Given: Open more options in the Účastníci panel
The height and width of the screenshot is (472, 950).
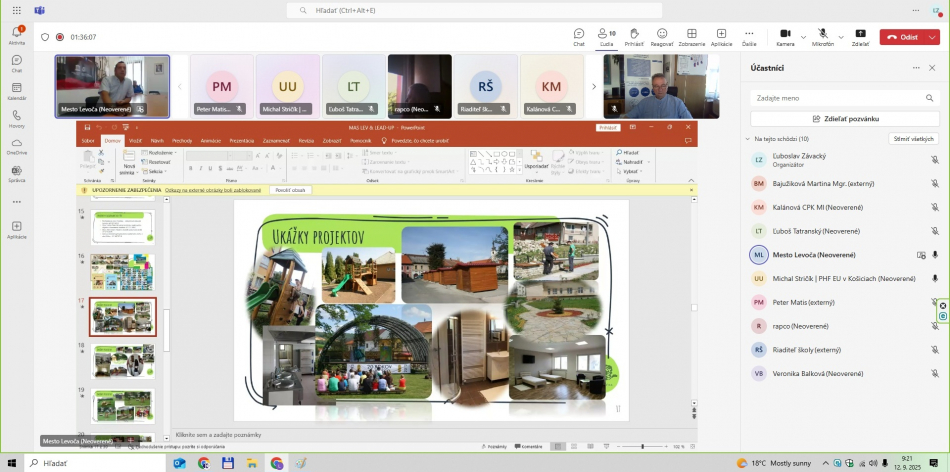Looking at the screenshot, I should (914, 68).
